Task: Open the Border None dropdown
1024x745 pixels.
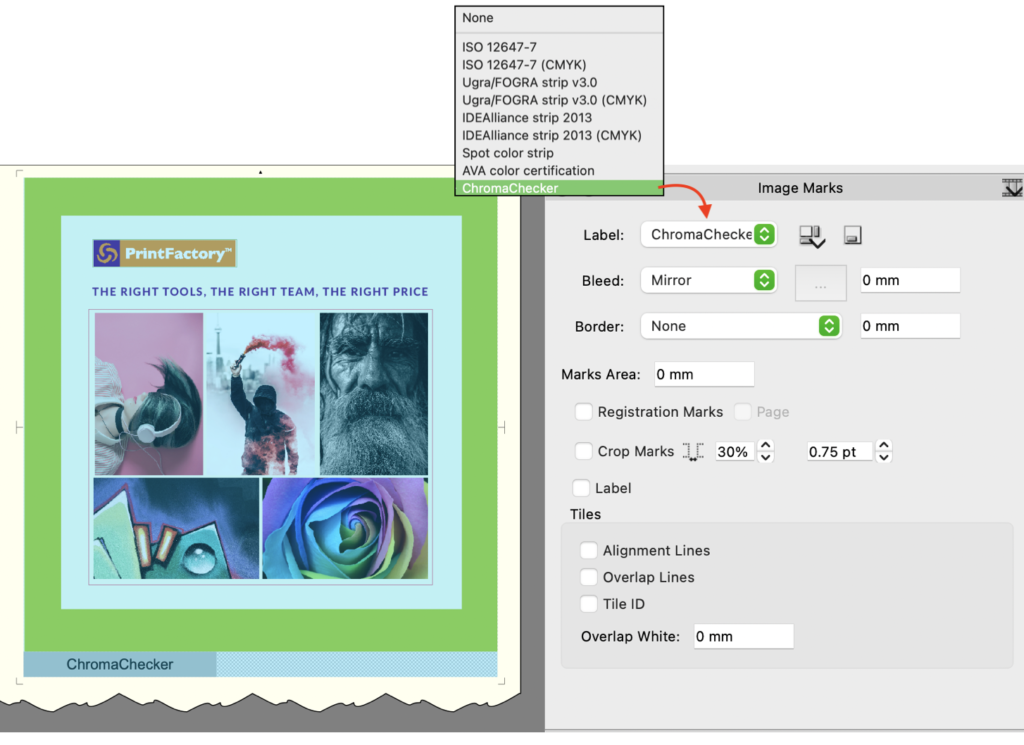Action: point(741,326)
